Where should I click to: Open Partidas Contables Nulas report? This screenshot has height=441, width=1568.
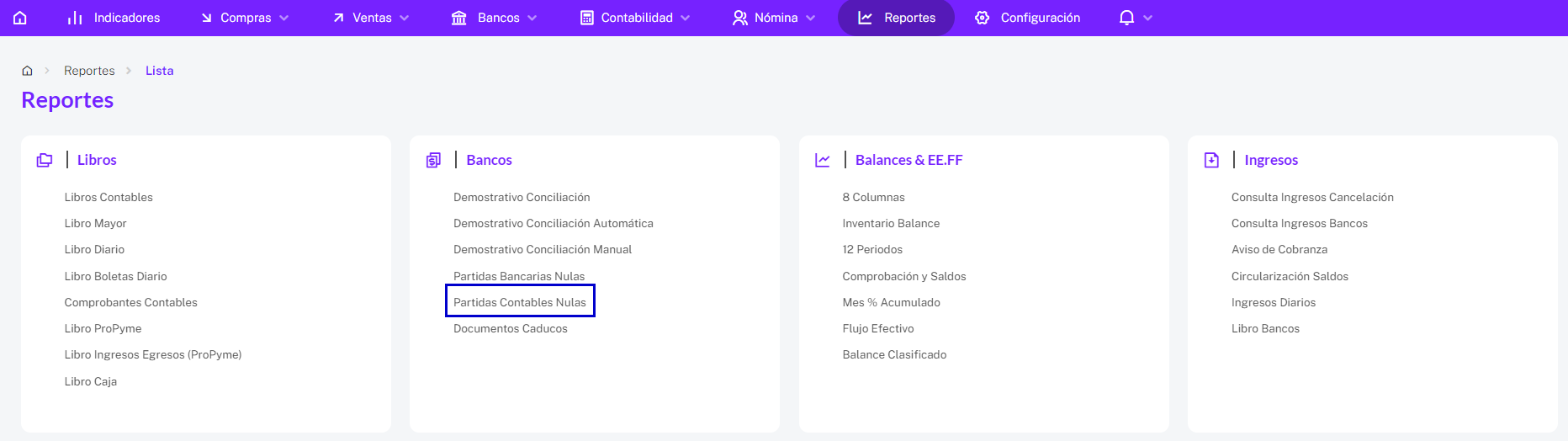(520, 302)
